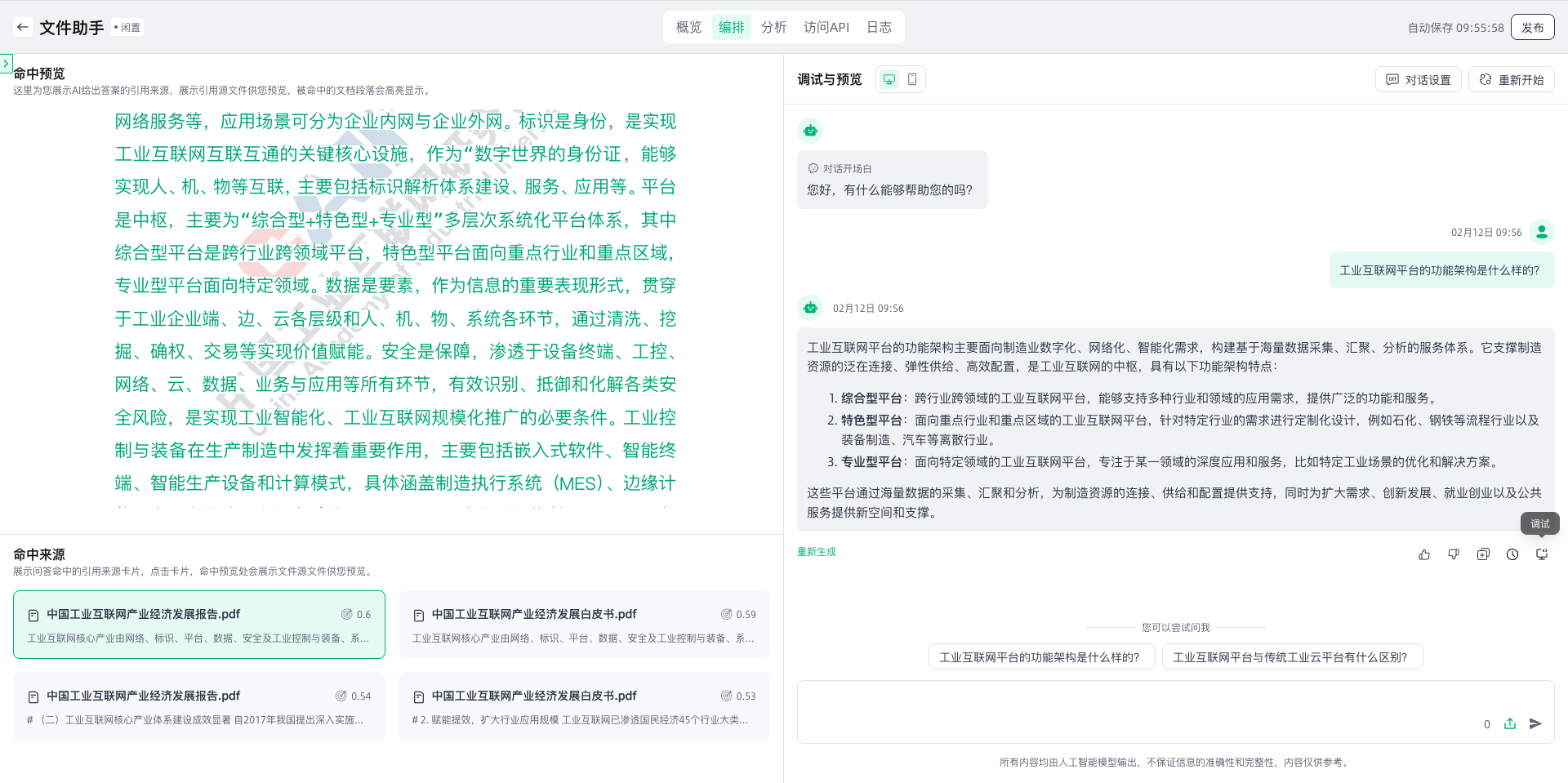The height and width of the screenshot is (783, 1568).
Task: Expand the collapsed left sidebar chevron
Action: pos(6,63)
